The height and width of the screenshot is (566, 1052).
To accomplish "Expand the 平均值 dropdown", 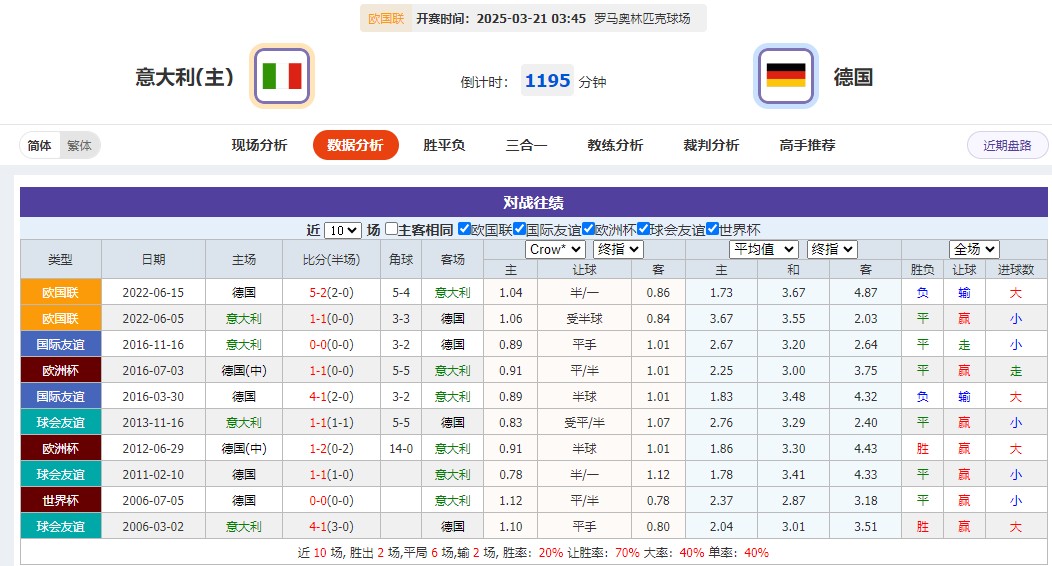I will 764,249.
